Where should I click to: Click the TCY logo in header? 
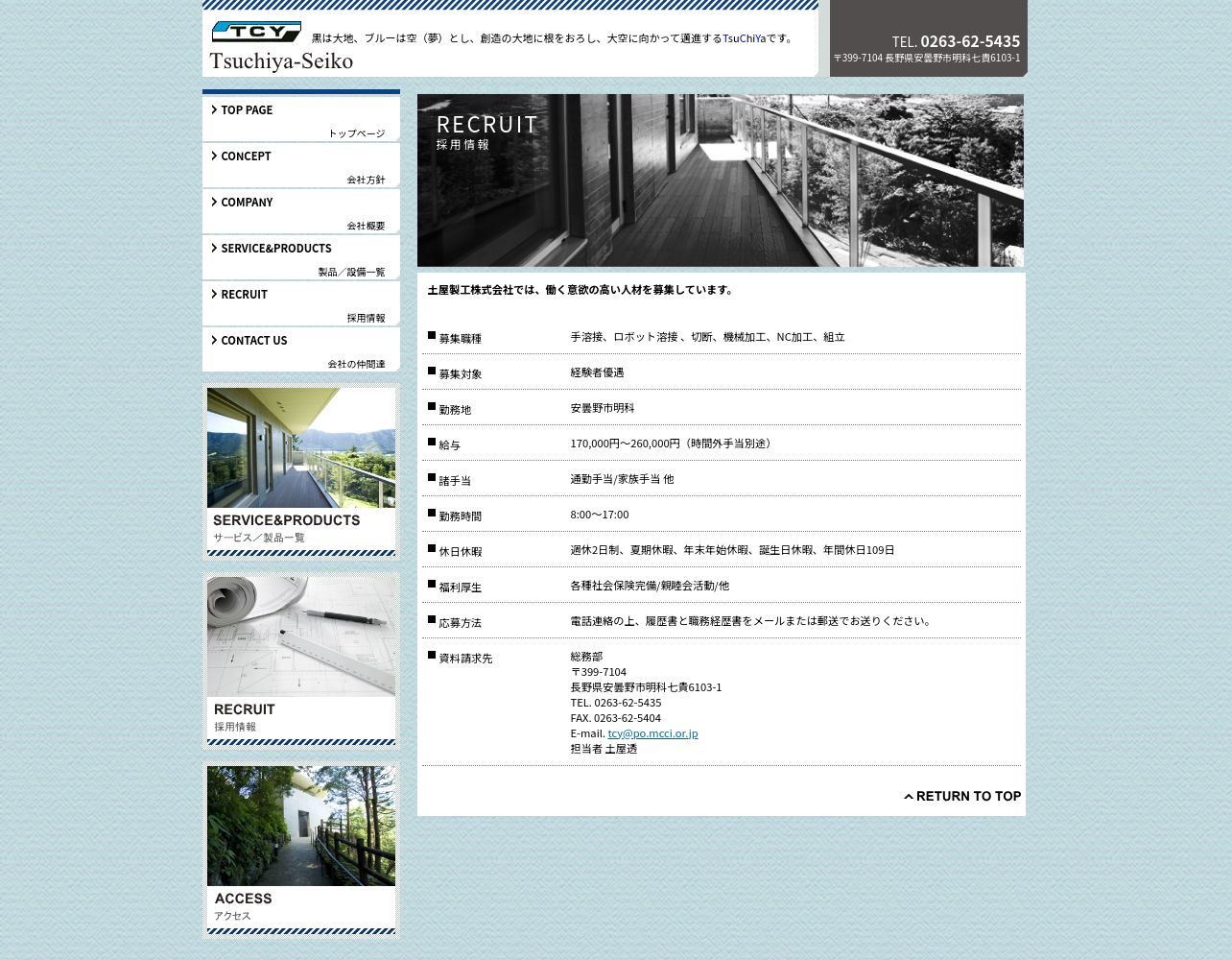pyautogui.click(x=256, y=32)
